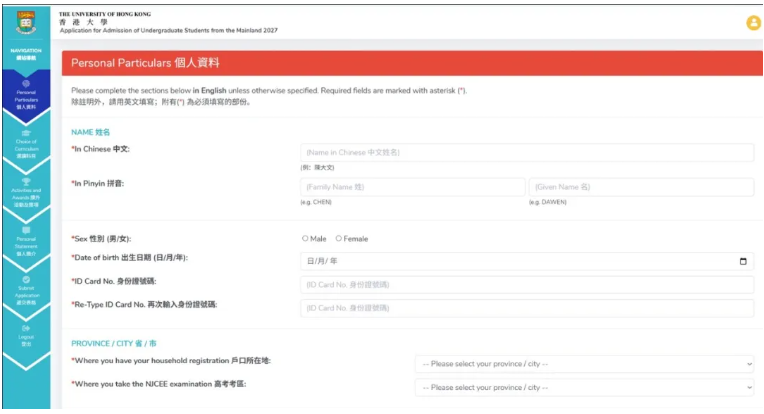764x414 pixels.
Task: Focus the Name in Chinese input field
Action: click(527, 152)
